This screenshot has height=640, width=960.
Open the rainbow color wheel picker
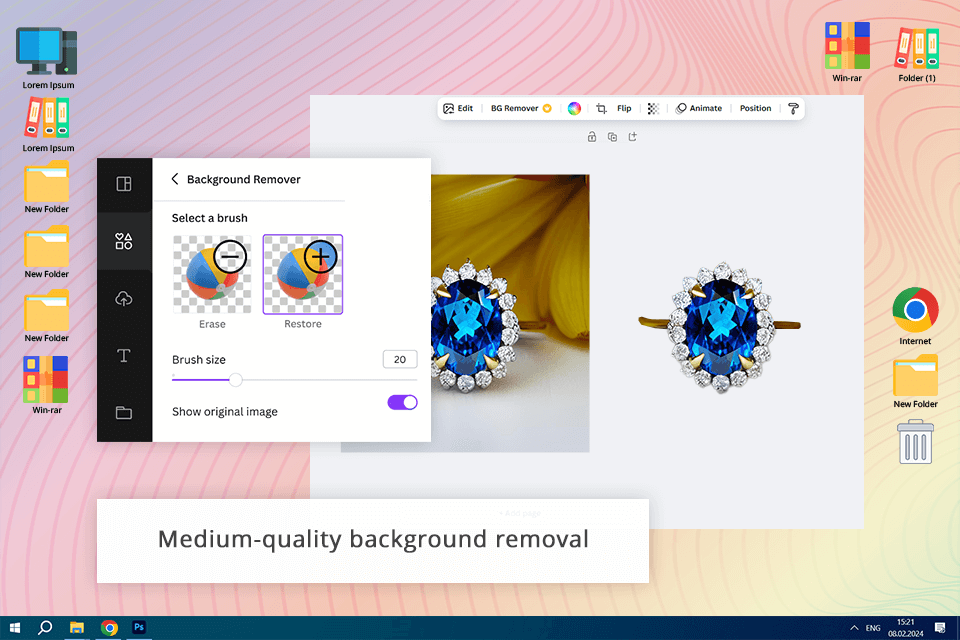coord(574,108)
